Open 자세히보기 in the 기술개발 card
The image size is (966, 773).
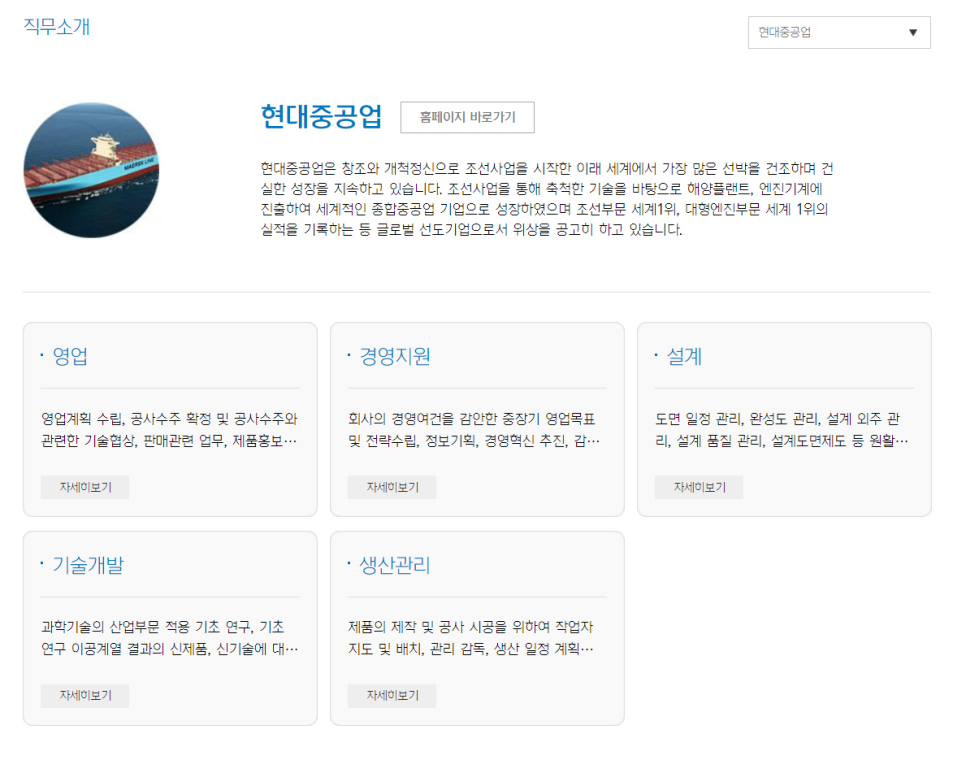85,696
